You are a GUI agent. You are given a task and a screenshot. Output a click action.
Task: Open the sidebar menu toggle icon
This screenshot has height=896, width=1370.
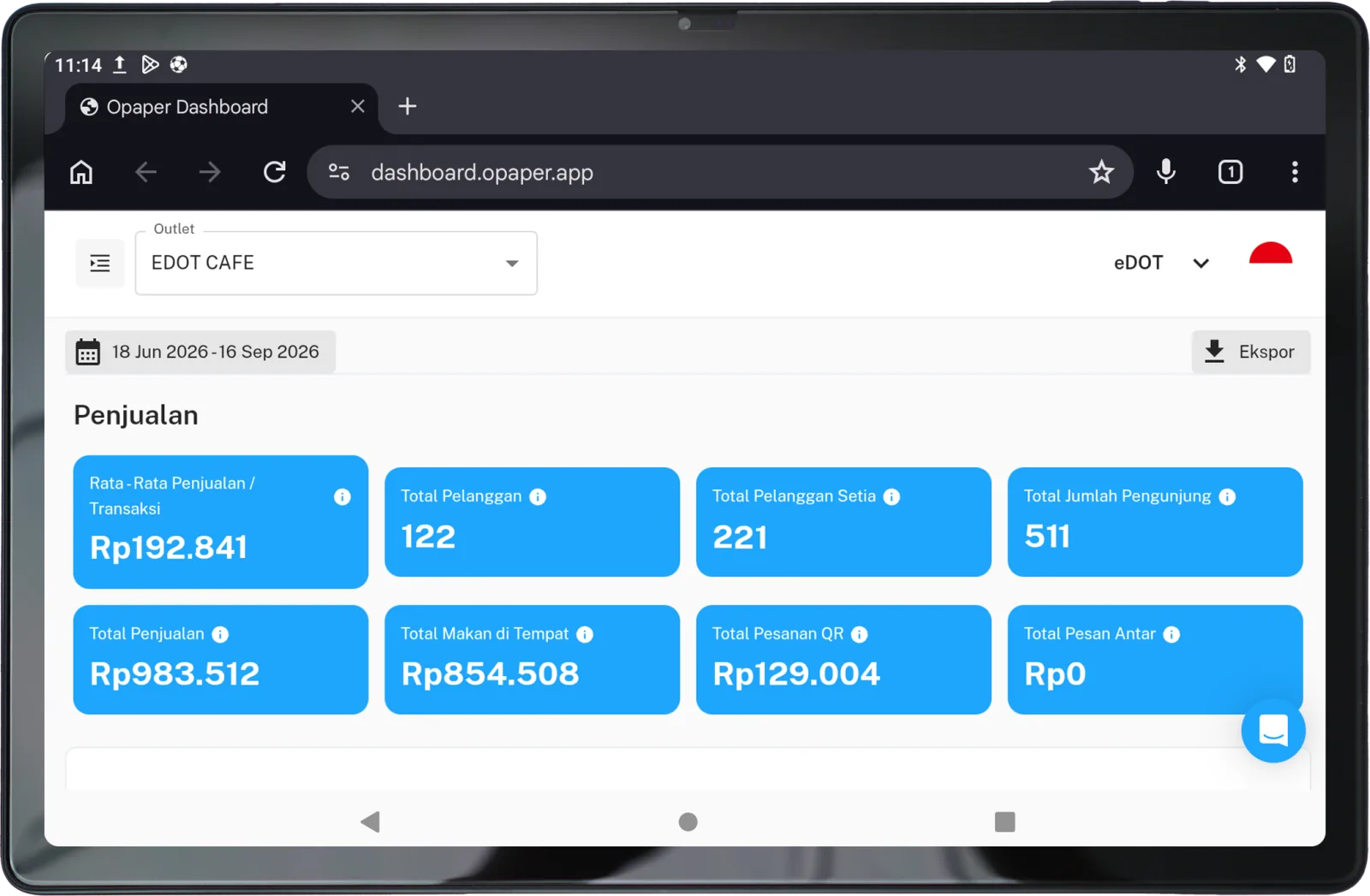100,263
